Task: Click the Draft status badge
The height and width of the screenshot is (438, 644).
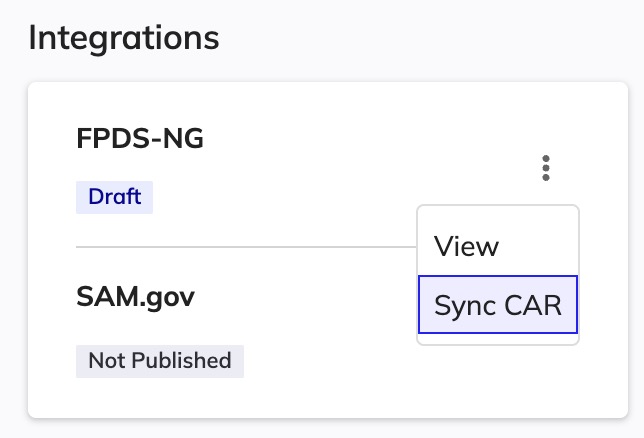Action: [115, 196]
